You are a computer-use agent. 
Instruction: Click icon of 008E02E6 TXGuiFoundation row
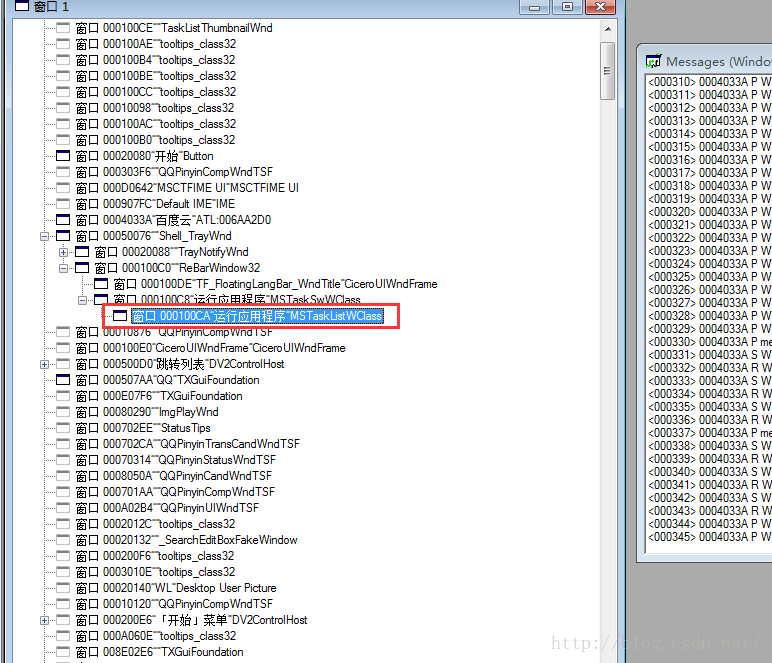63,652
